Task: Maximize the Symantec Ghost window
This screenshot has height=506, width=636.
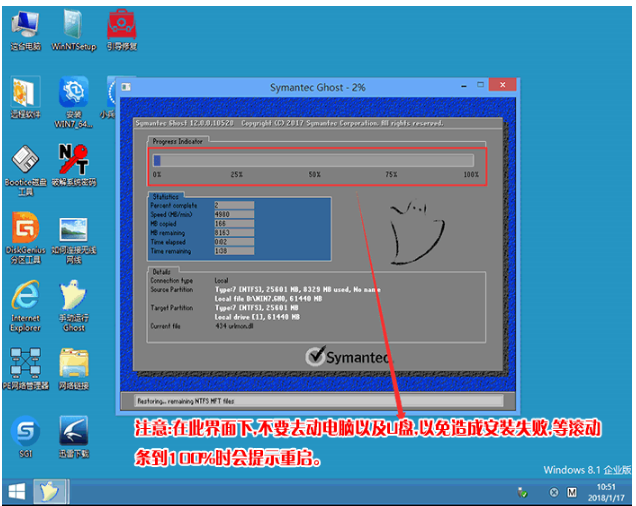Action: (x=481, y=85)
